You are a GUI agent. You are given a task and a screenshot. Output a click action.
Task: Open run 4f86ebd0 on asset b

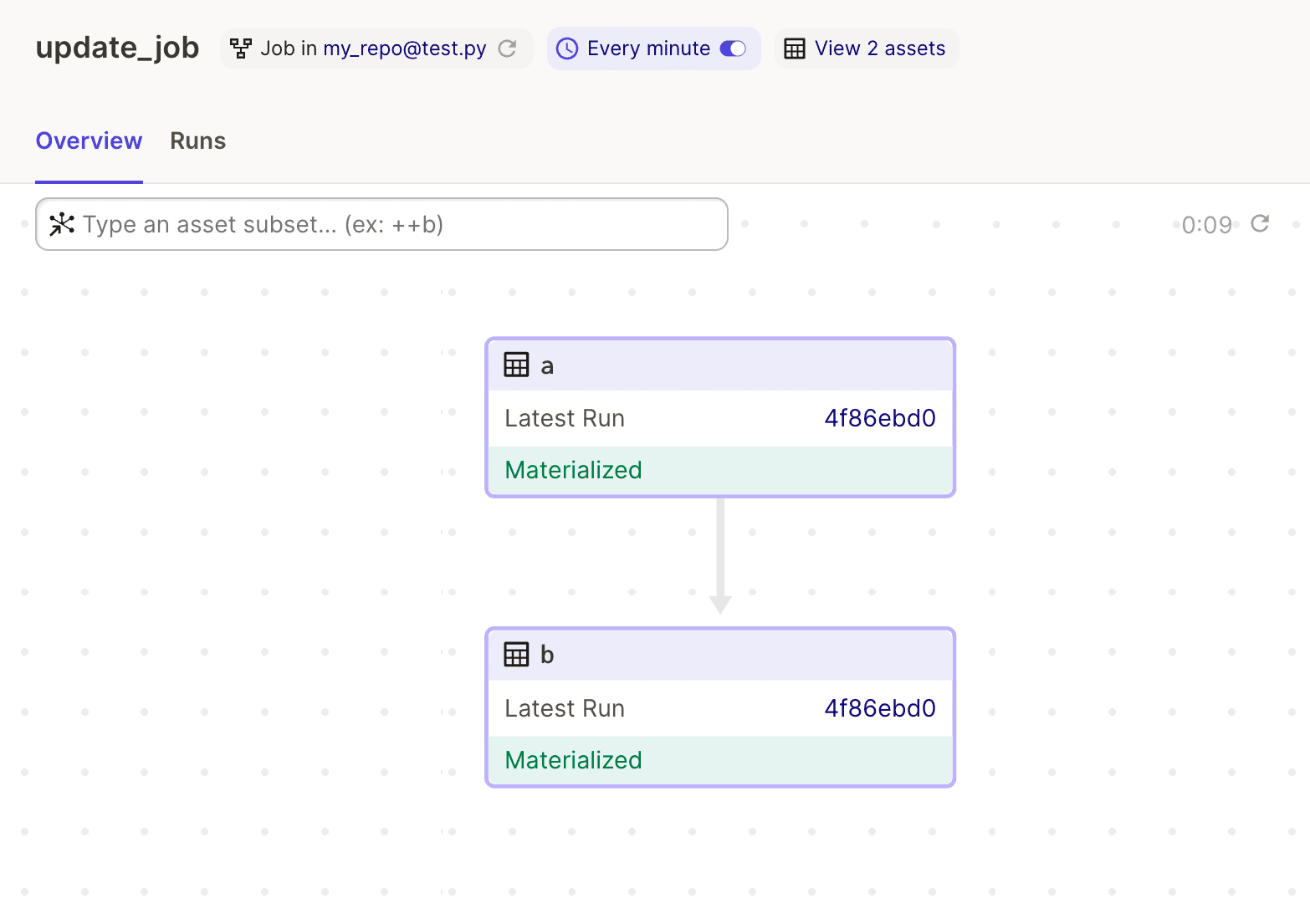click(x=880, y=708)
